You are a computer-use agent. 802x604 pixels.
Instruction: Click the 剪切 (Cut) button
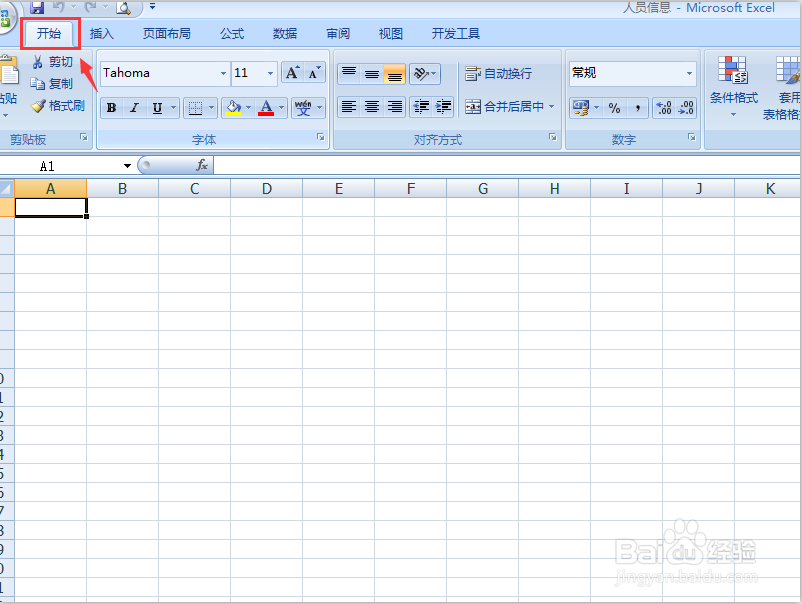pos(52,62)
